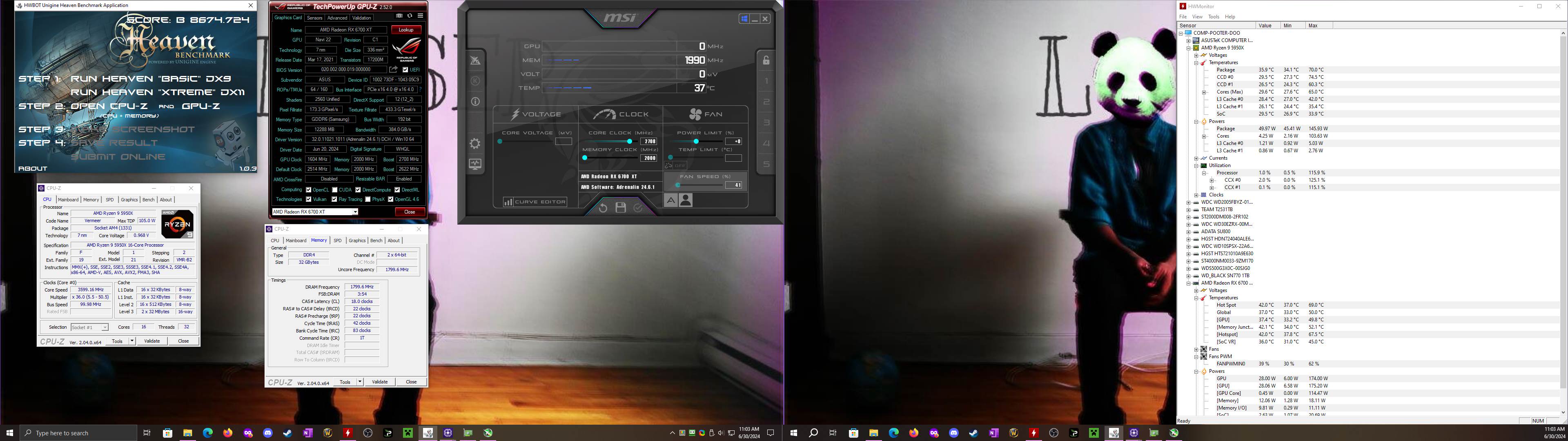Open Firefox from the left taskbar
The width and height of the screenshot is (1568, 441).
click(228, 433)
